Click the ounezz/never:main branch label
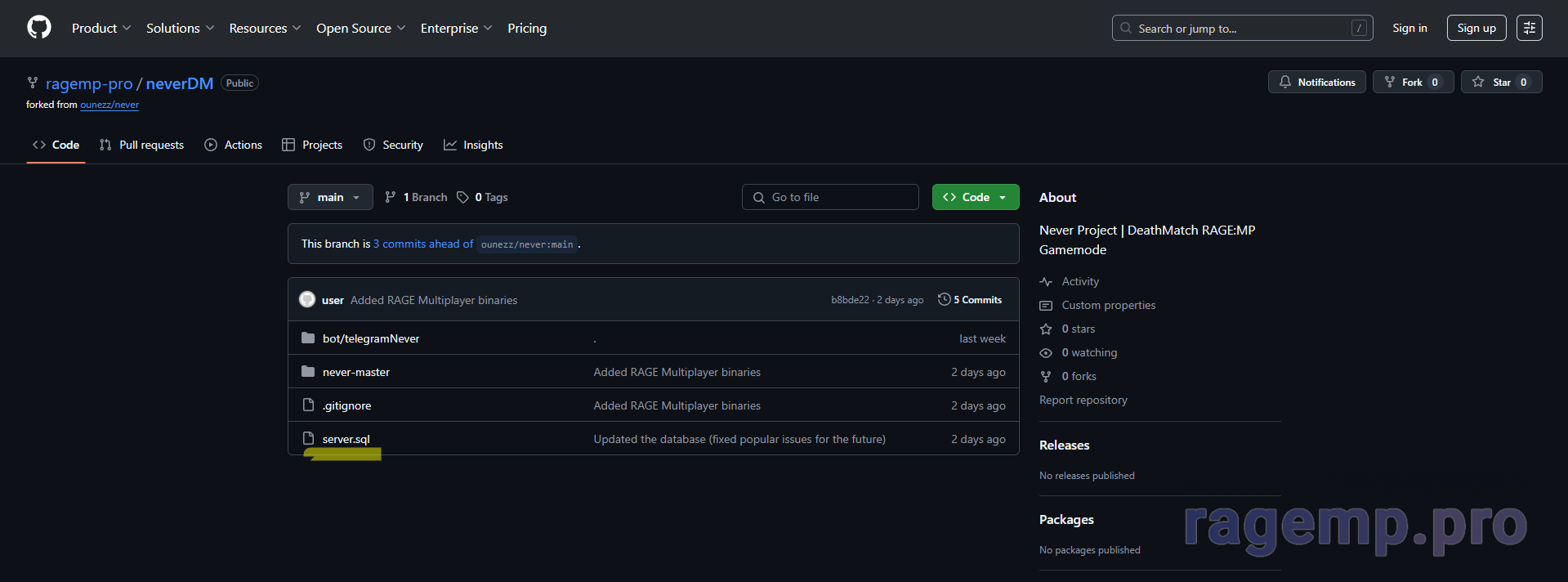The width and height of the screenshot is (1568, 582). pyautogui.click(x=527, y=244)
